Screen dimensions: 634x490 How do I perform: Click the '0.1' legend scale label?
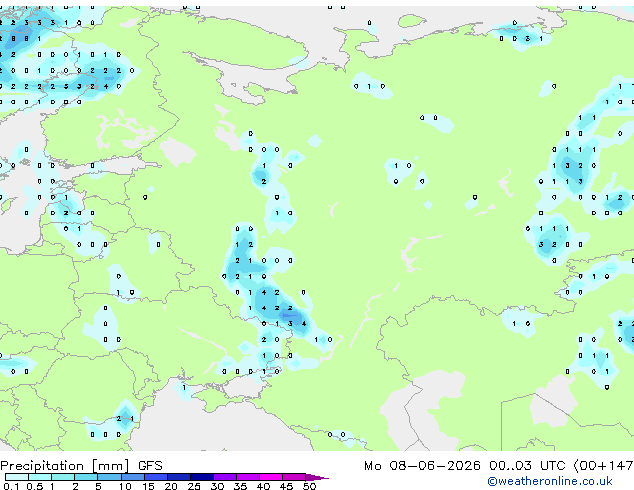point(11,486)
